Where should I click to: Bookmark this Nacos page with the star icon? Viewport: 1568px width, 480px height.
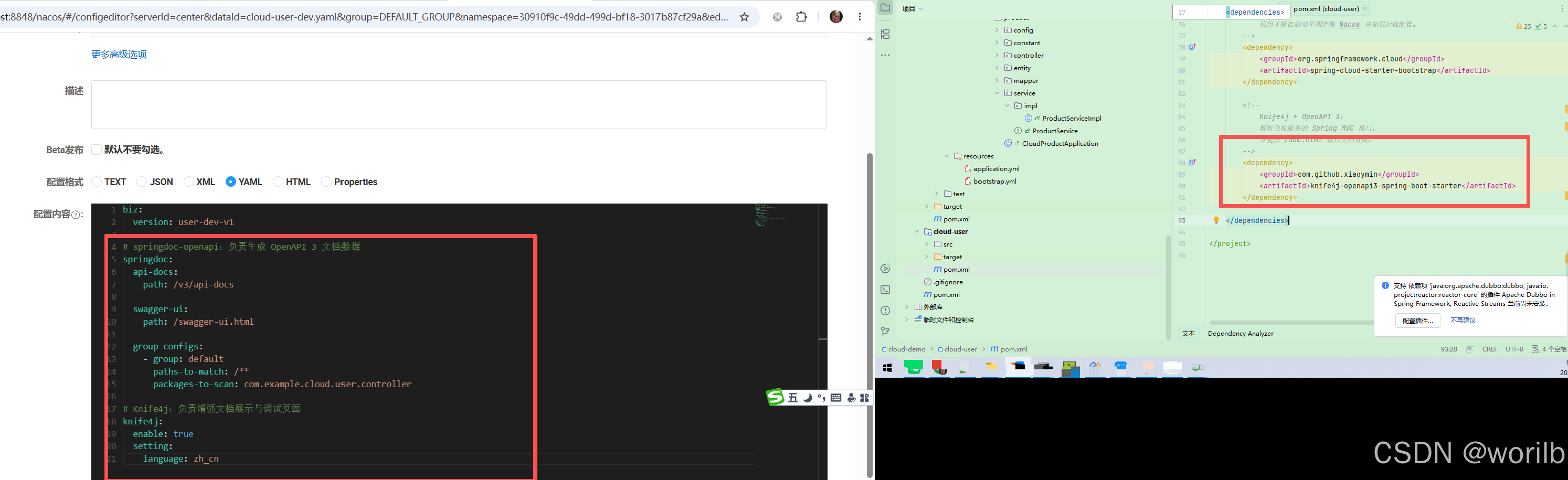point(744,17)
